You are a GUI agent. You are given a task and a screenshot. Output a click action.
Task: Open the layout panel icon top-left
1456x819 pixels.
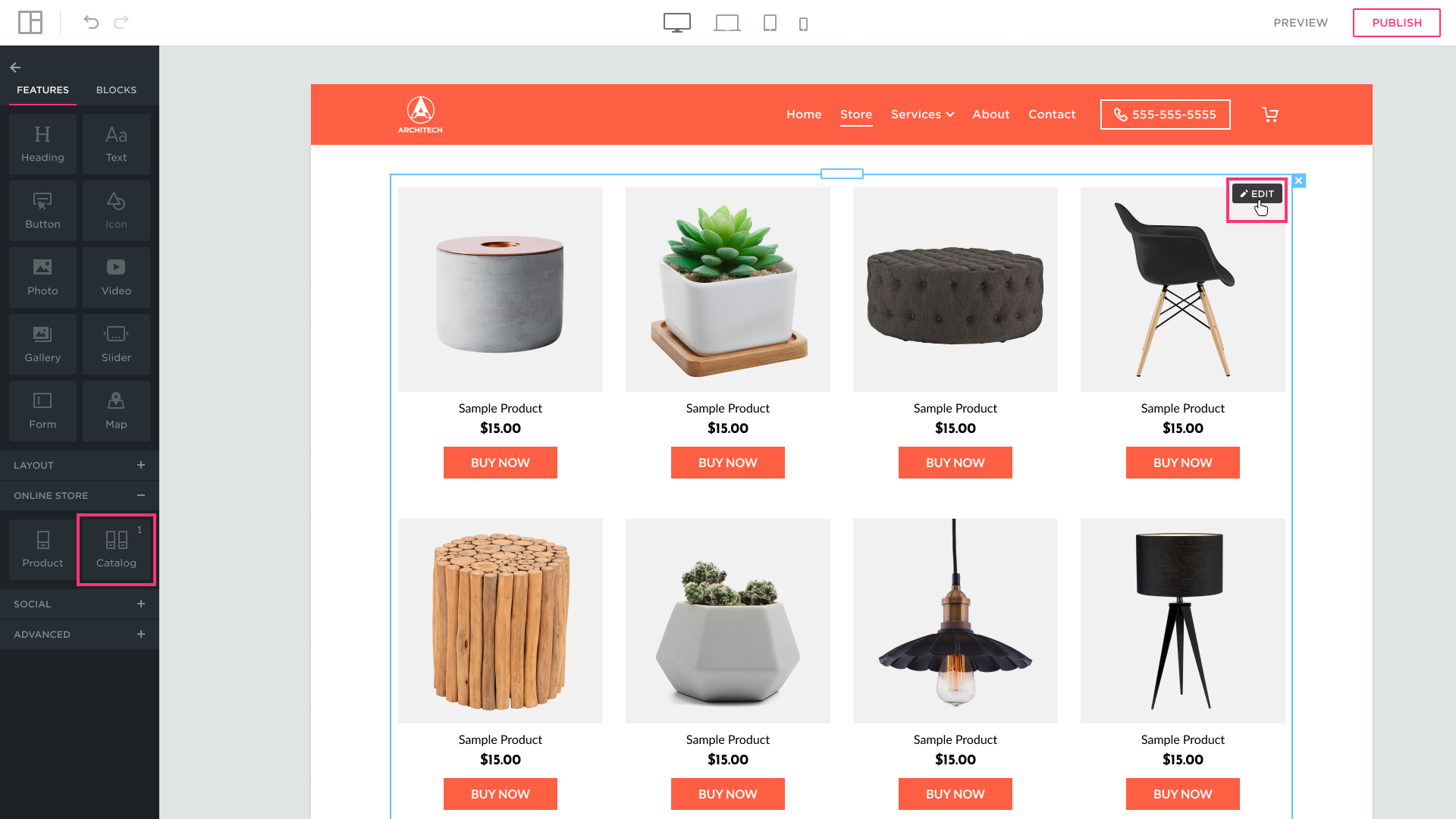(x=30, y=23)
